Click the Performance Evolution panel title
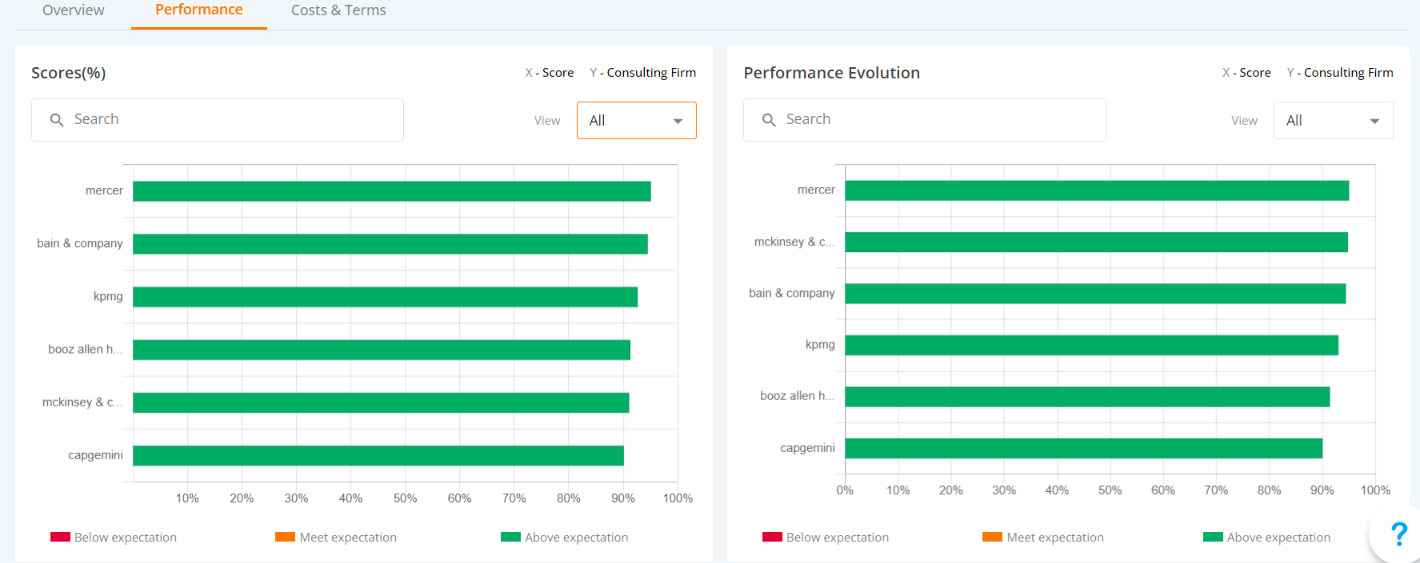This screenshot has width=1420, height=563. tap(832, 73)
